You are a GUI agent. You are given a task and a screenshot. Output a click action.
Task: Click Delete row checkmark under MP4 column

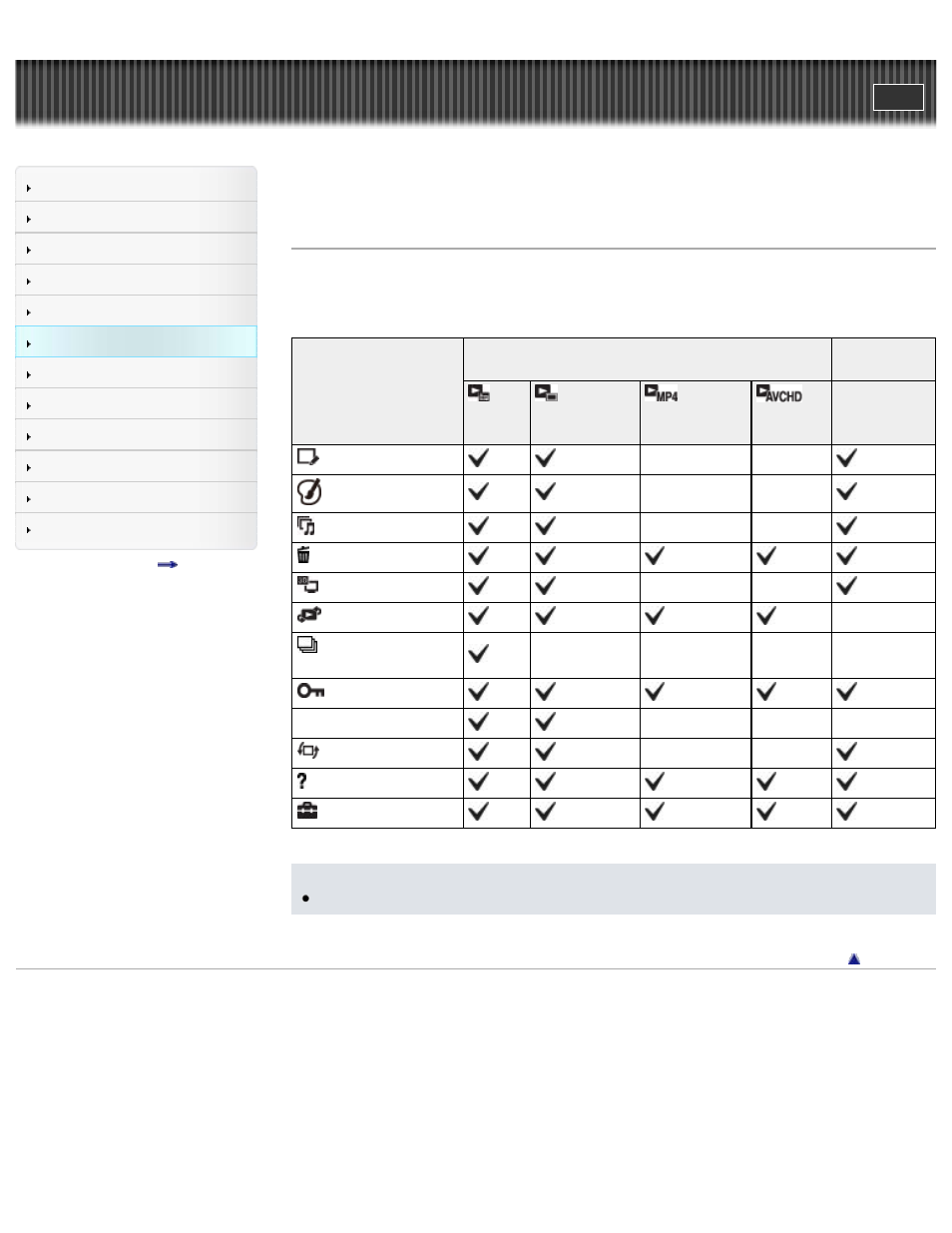pyautogui.click(x=654, y=555)
